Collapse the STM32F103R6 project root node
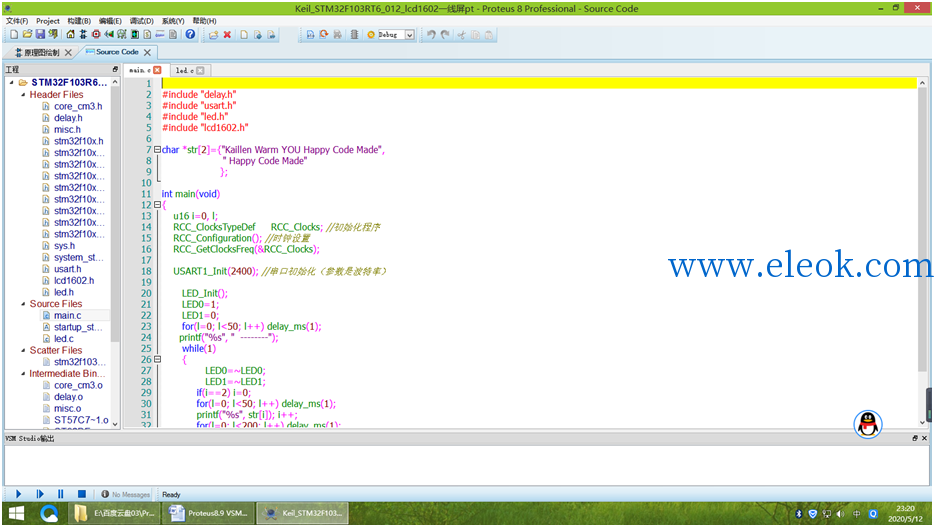934x527 pixels. click(12, 82)
